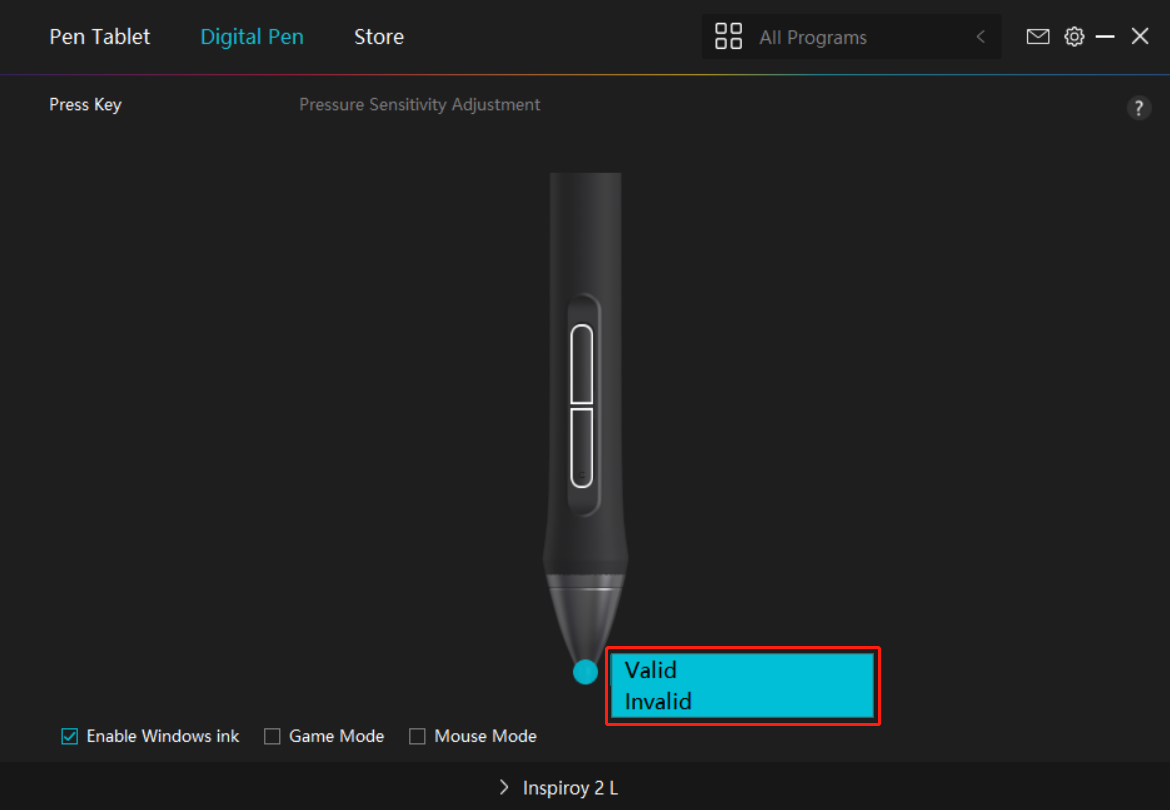
Task: Choose Invalid in the nib menu
Action: tap(658, 701)
